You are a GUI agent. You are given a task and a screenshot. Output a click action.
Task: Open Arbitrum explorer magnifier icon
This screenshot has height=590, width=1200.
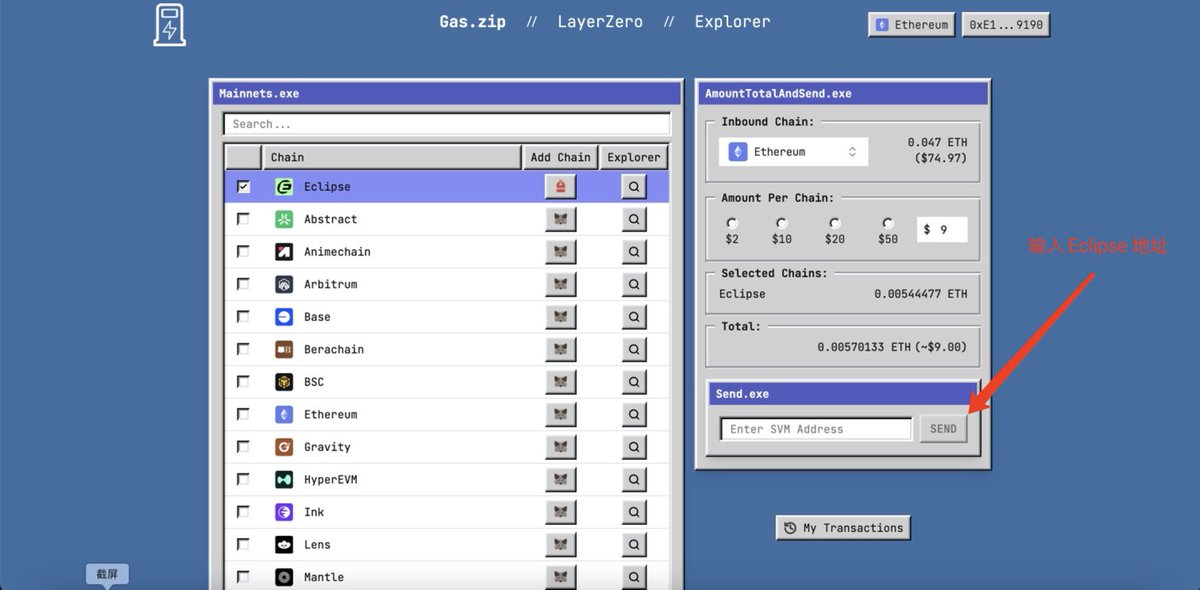click(x=634, y=284)
